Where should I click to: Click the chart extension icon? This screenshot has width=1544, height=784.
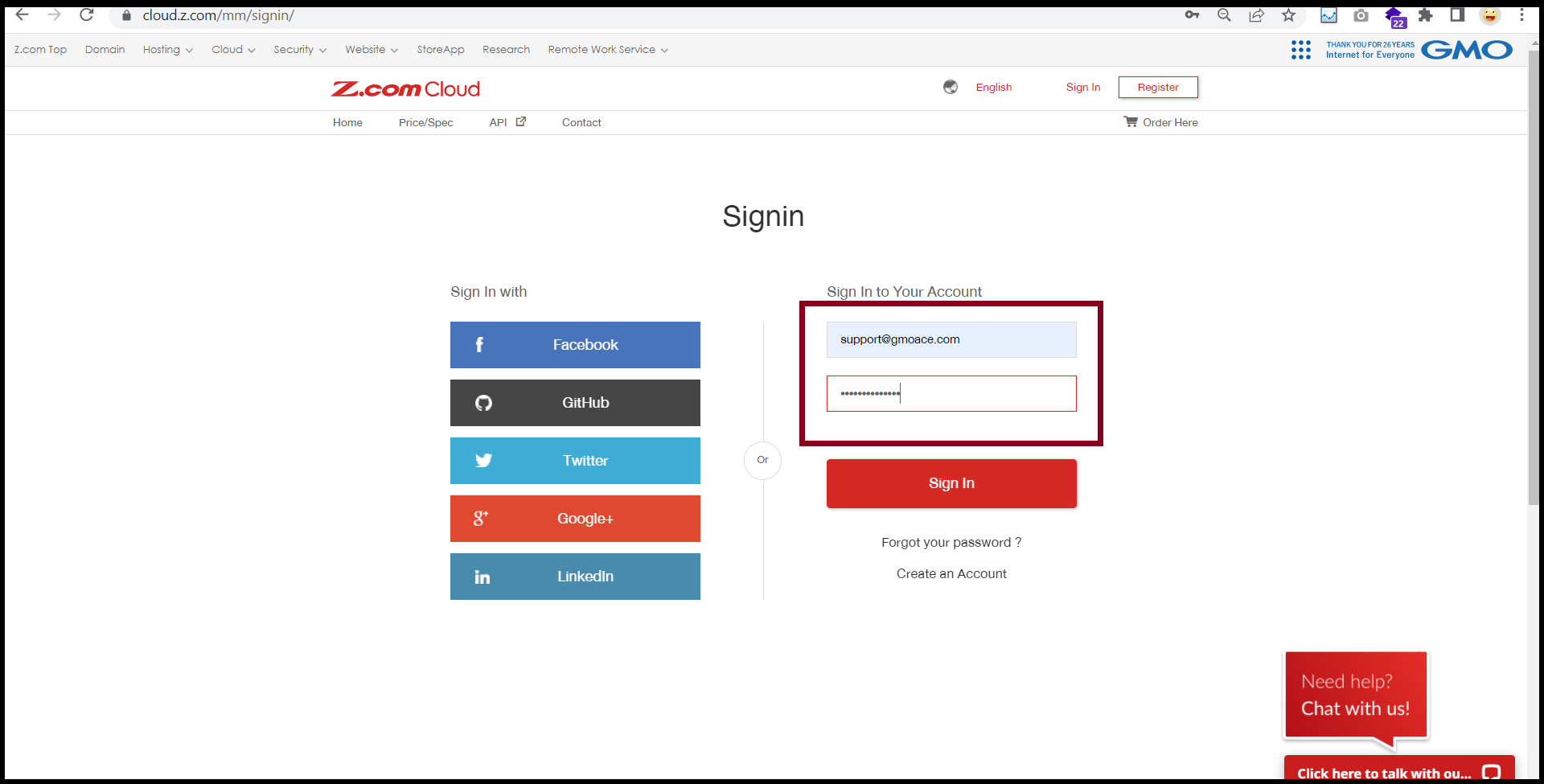click(x=1328, y=15)
